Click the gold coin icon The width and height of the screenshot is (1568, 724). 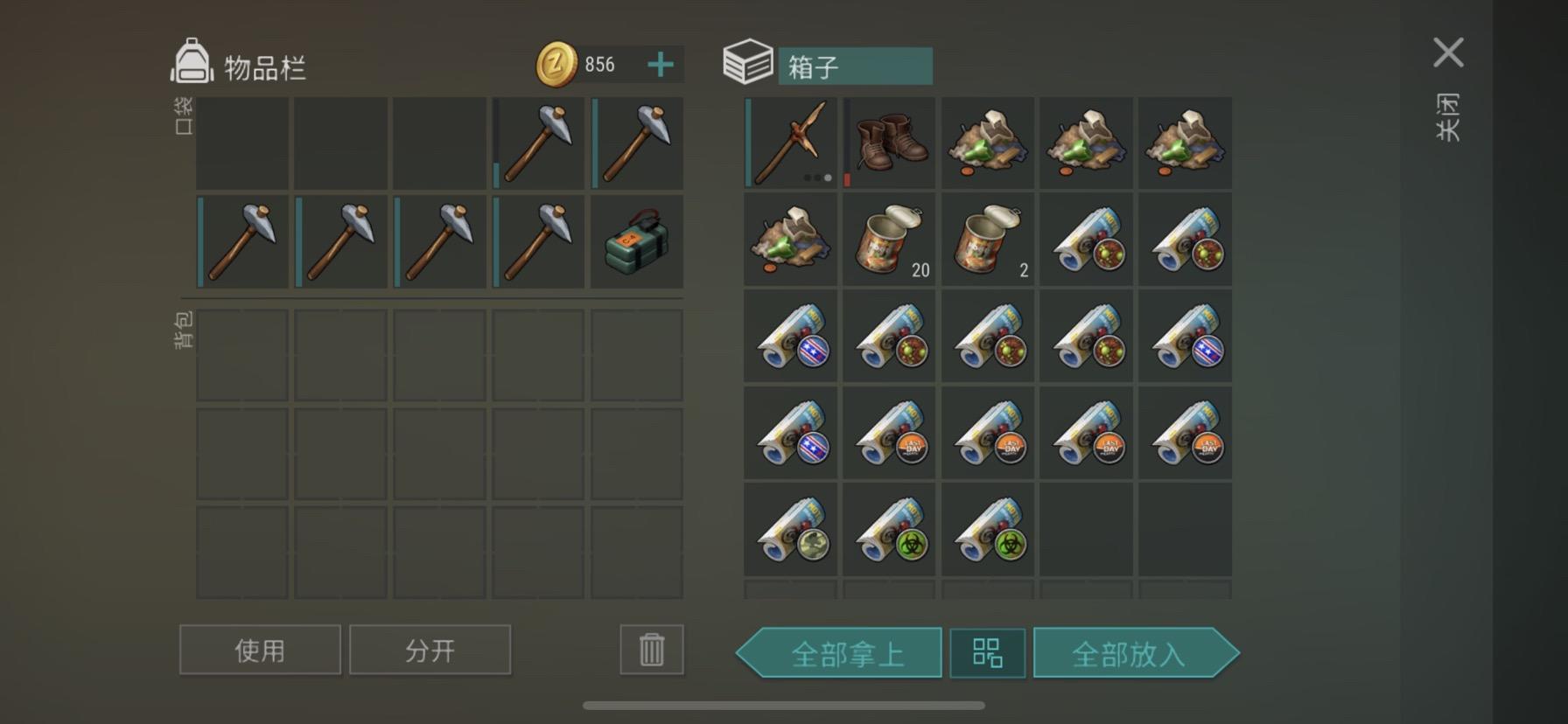[x=556, y=65]
